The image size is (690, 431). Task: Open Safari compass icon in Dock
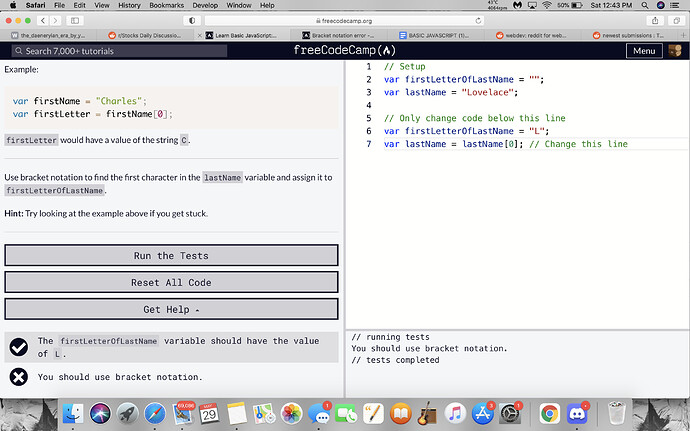pyautogui.click(x=155, y=414)
